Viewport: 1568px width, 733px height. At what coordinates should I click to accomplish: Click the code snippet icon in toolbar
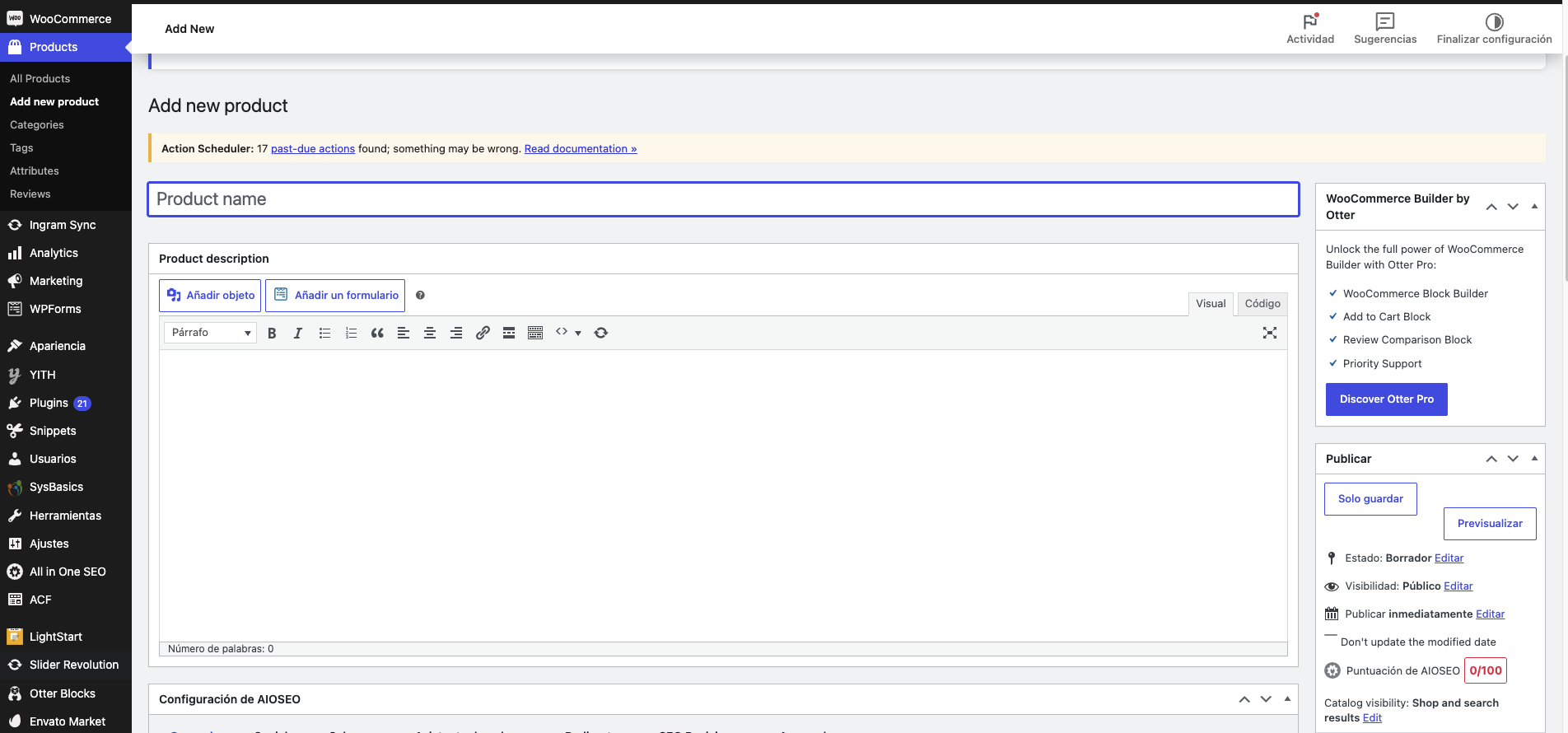(x=562, y=332)
